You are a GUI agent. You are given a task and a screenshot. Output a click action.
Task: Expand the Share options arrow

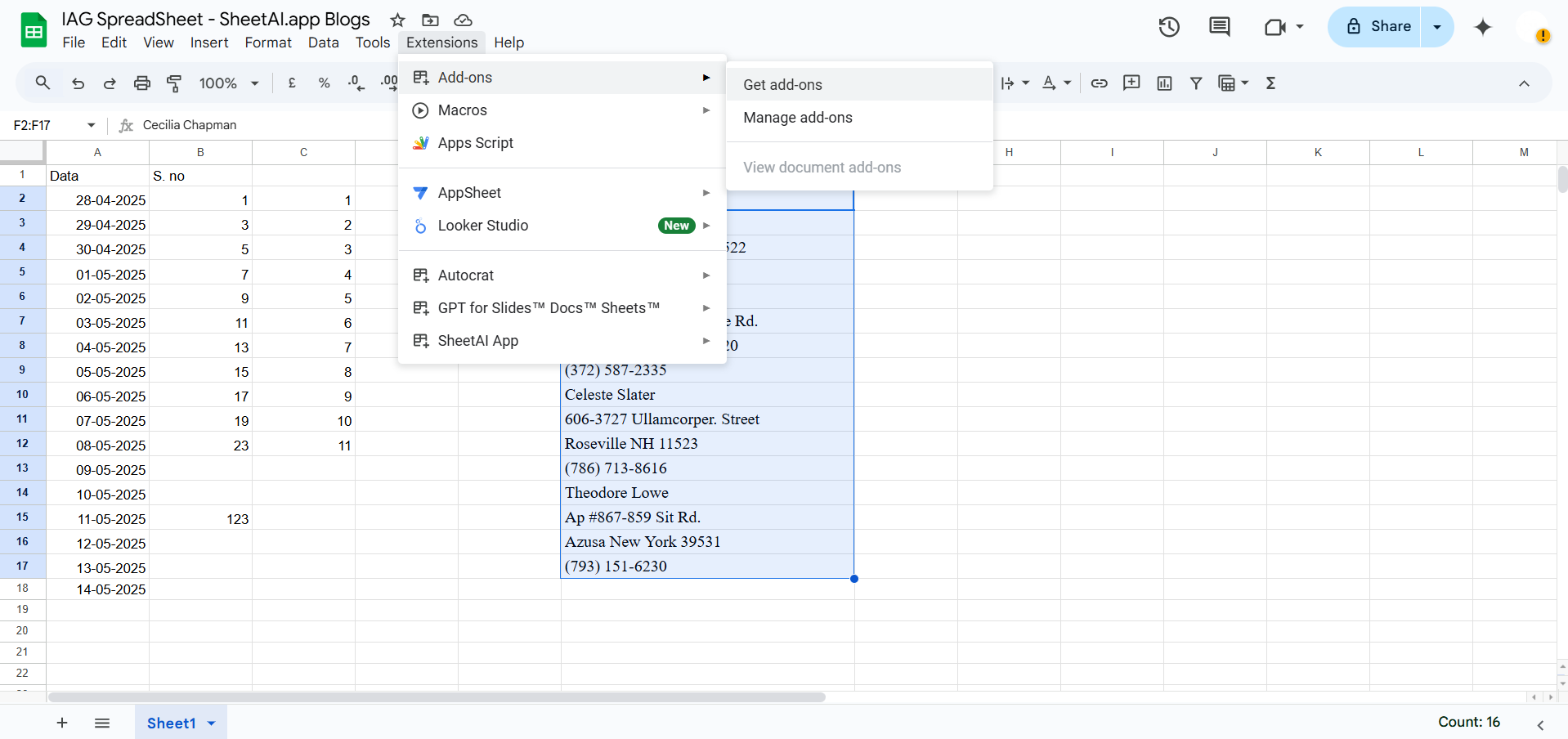(1437, 27)
